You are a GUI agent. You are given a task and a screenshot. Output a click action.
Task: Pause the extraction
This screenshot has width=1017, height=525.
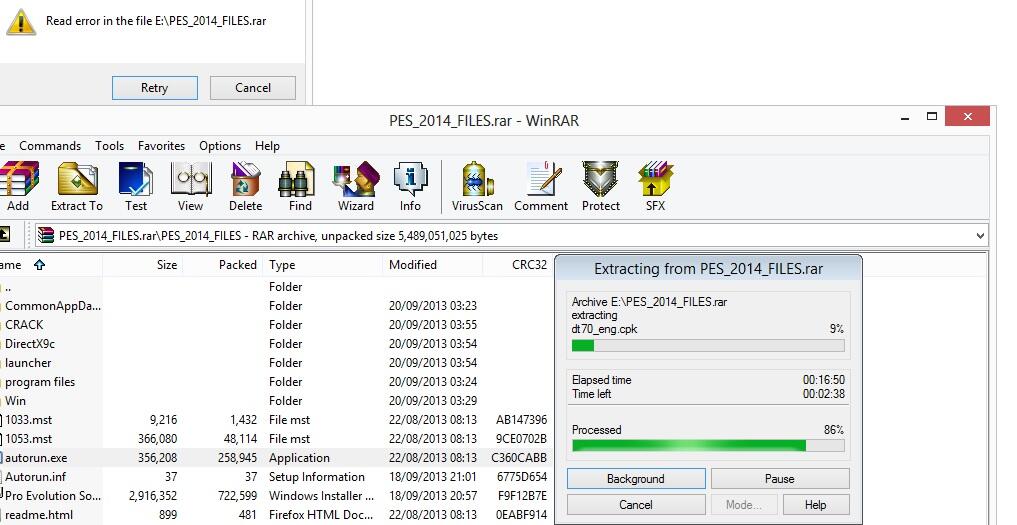tap(780, 479)
